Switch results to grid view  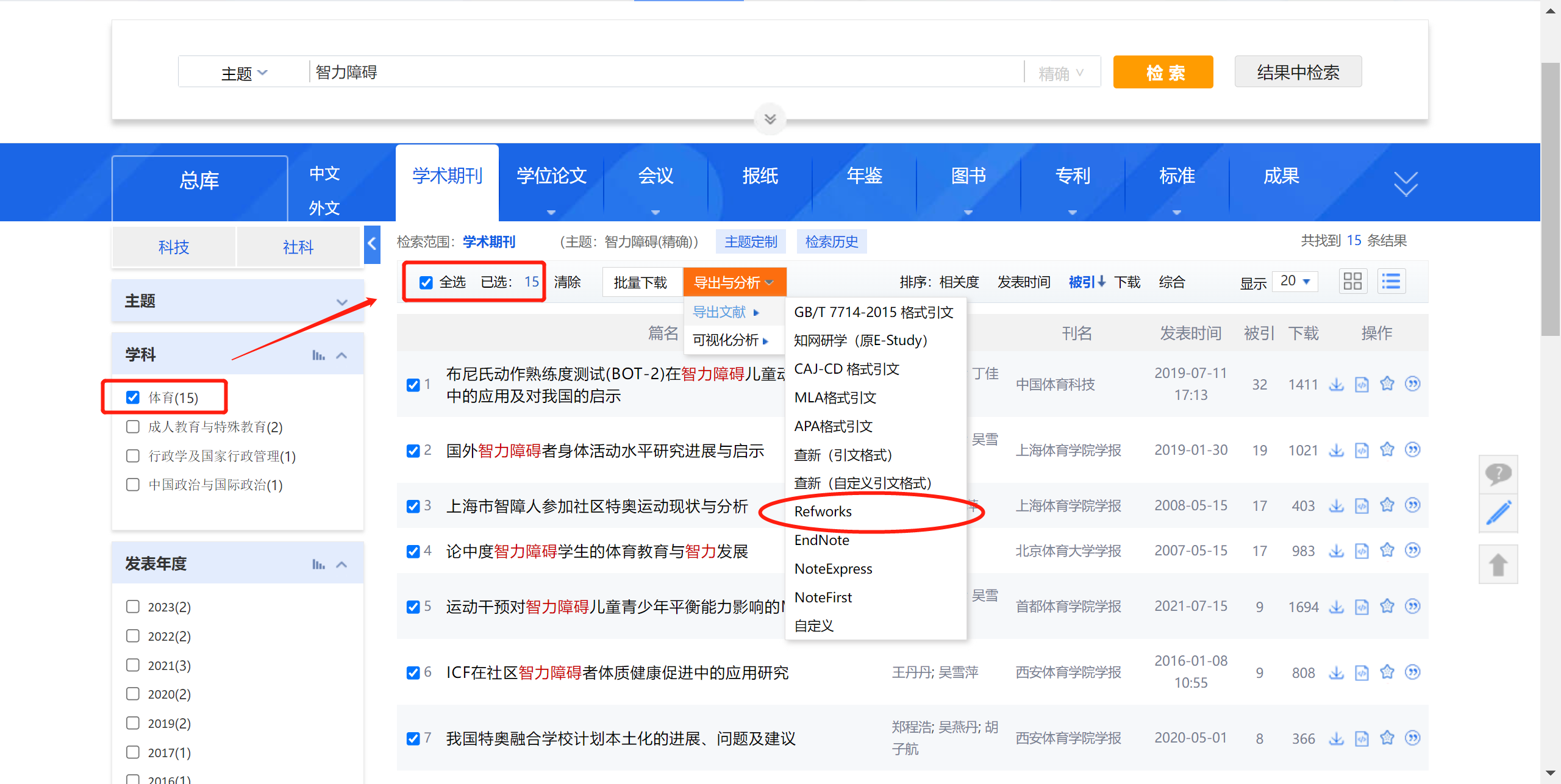click(x=1353, y=281)
